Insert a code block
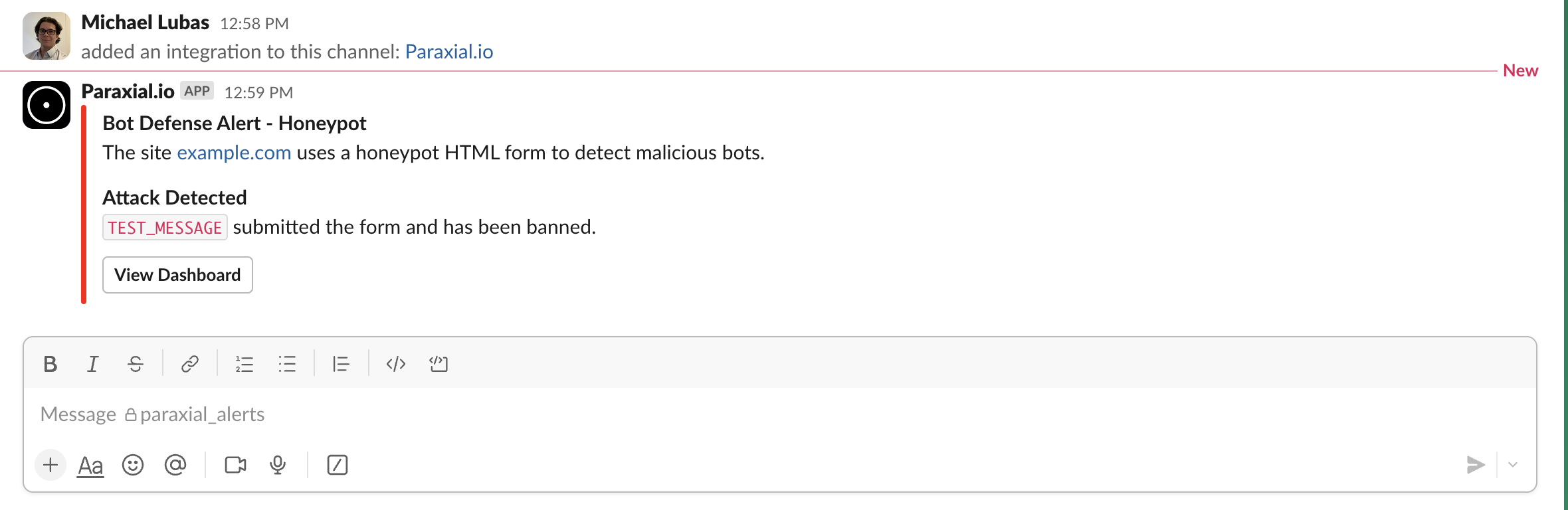Viewport: 1568px width, 510px height. [x=438, y=363]
